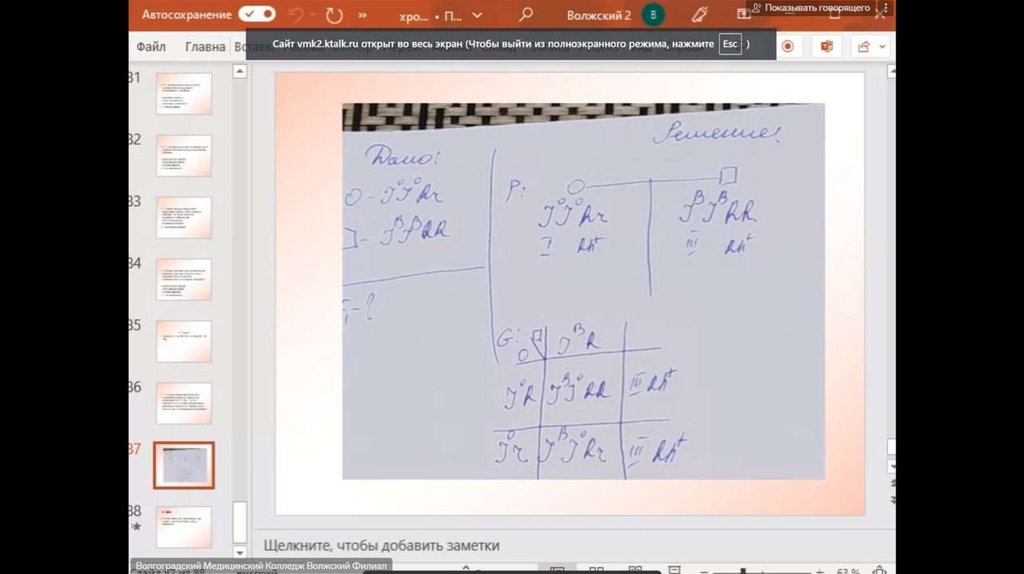
Task: Click thumbnail panel scroll-down arrow
Action: pyautogui.click(x=240, y=552)
